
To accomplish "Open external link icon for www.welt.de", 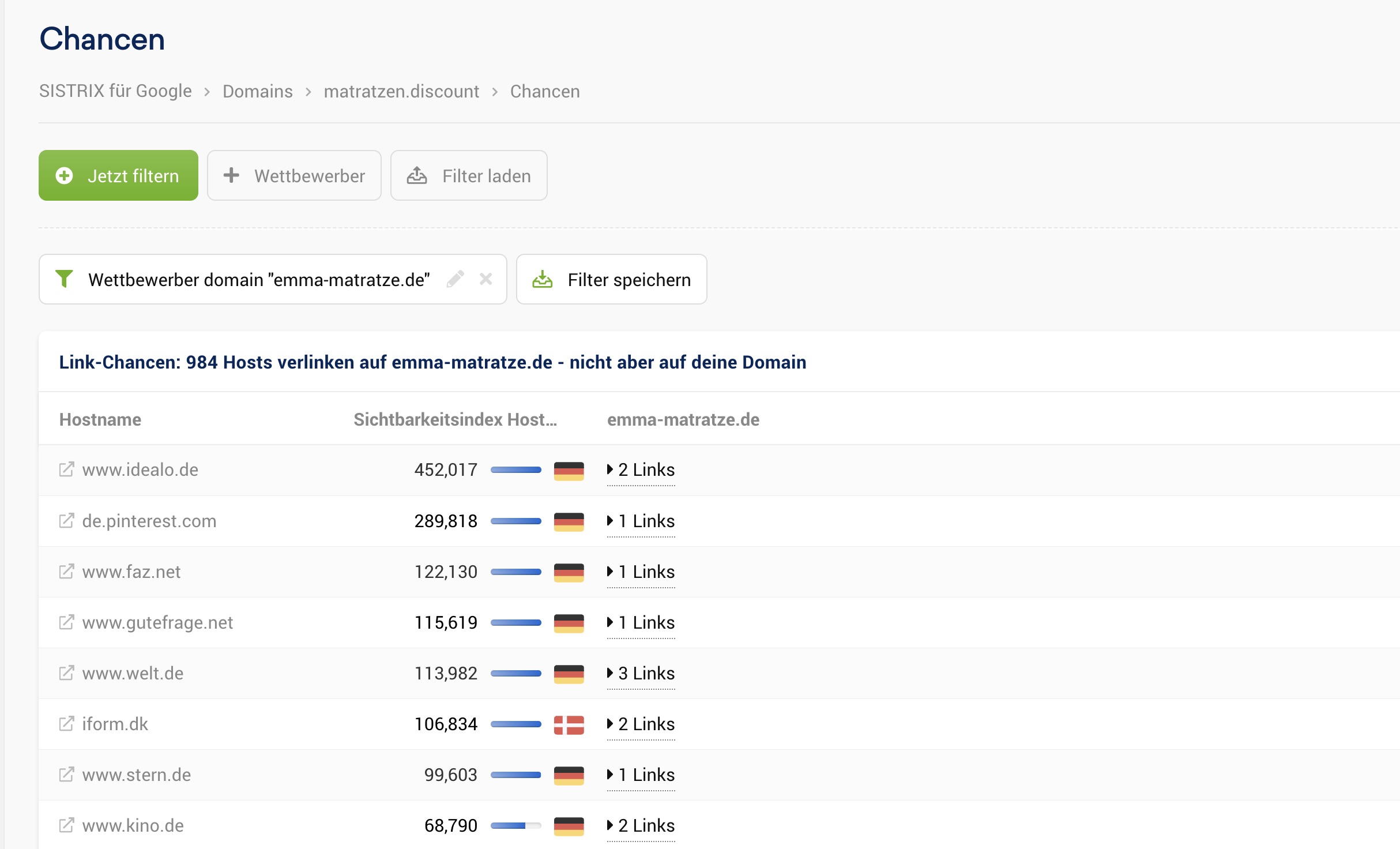I will [x=66, y=673].
